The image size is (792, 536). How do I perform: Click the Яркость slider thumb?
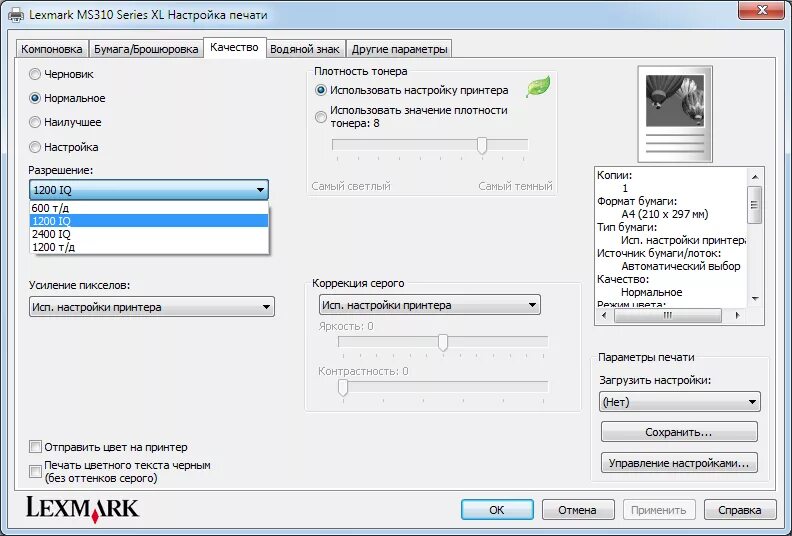[443, 342]
